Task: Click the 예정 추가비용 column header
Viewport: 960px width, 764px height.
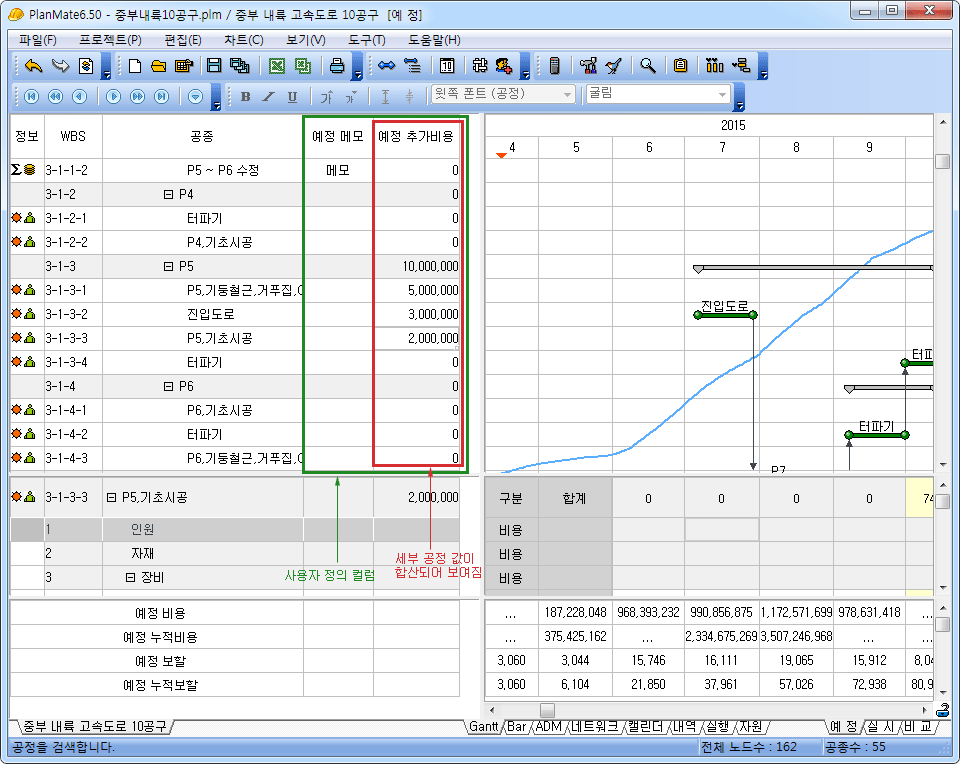Action: tap(417, 136)
